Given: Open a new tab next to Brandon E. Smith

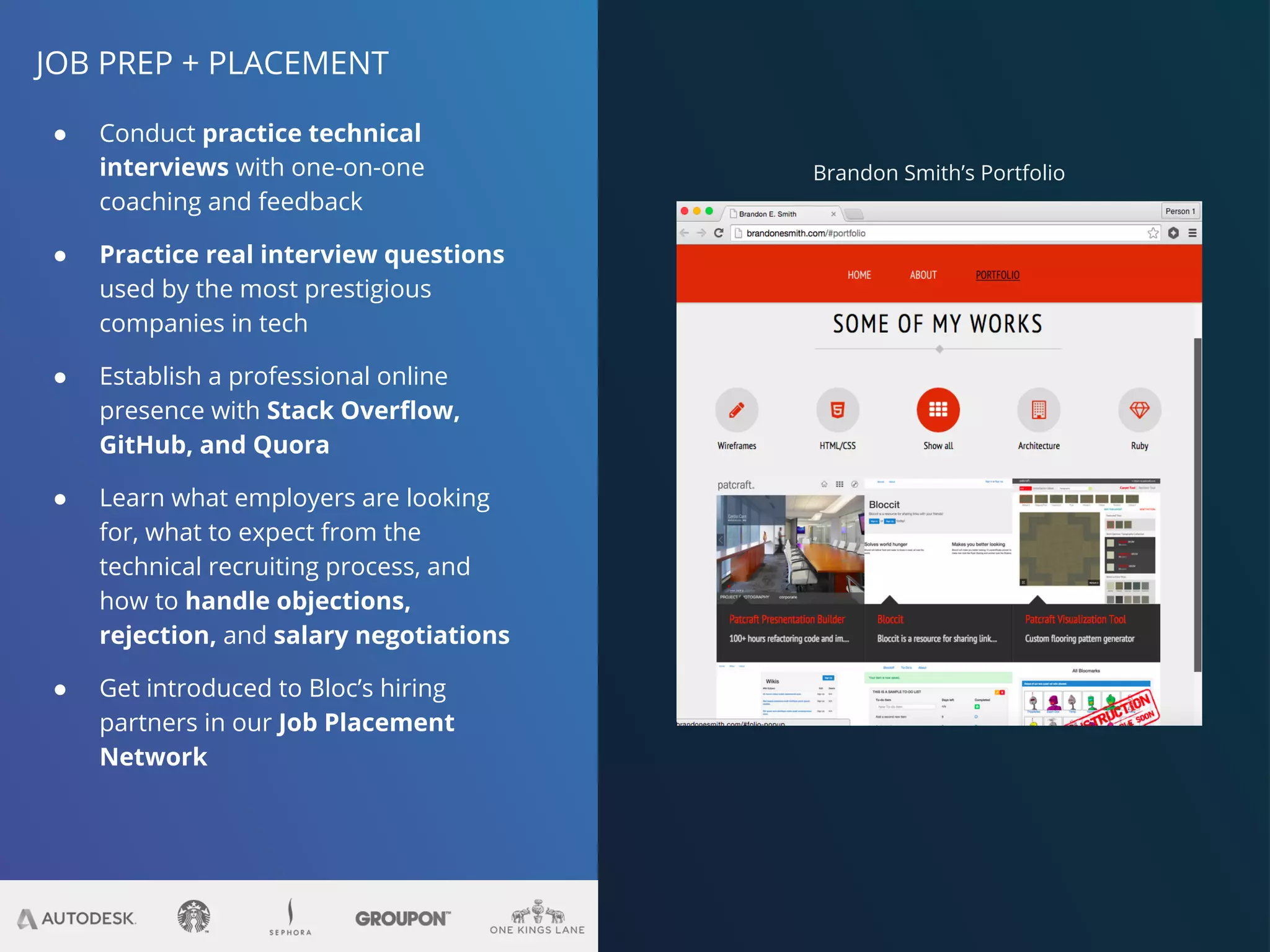Looking at the screenshot, I should click(x=854, y=214).
